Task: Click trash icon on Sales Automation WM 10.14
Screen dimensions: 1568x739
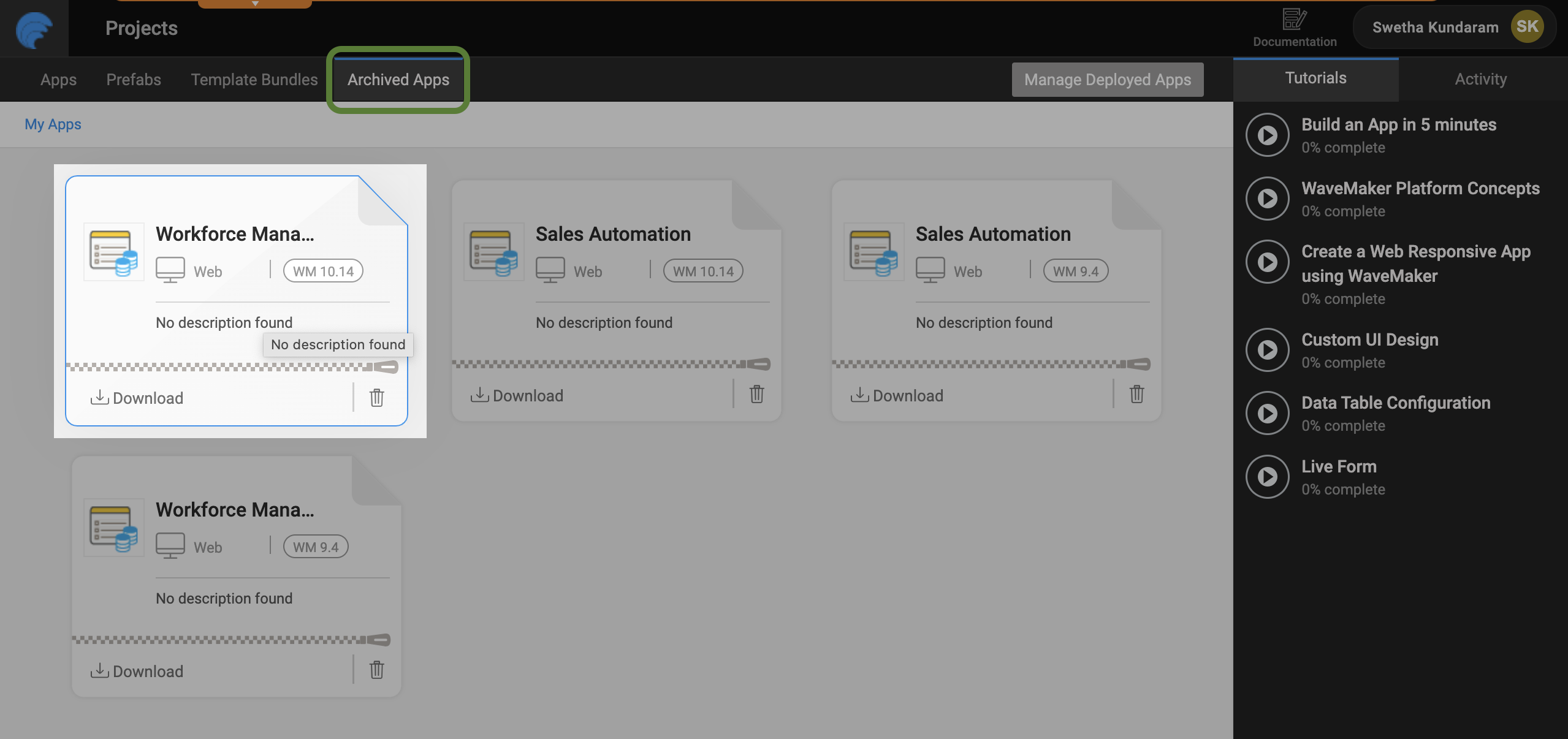Action: (x=756, y=394)
